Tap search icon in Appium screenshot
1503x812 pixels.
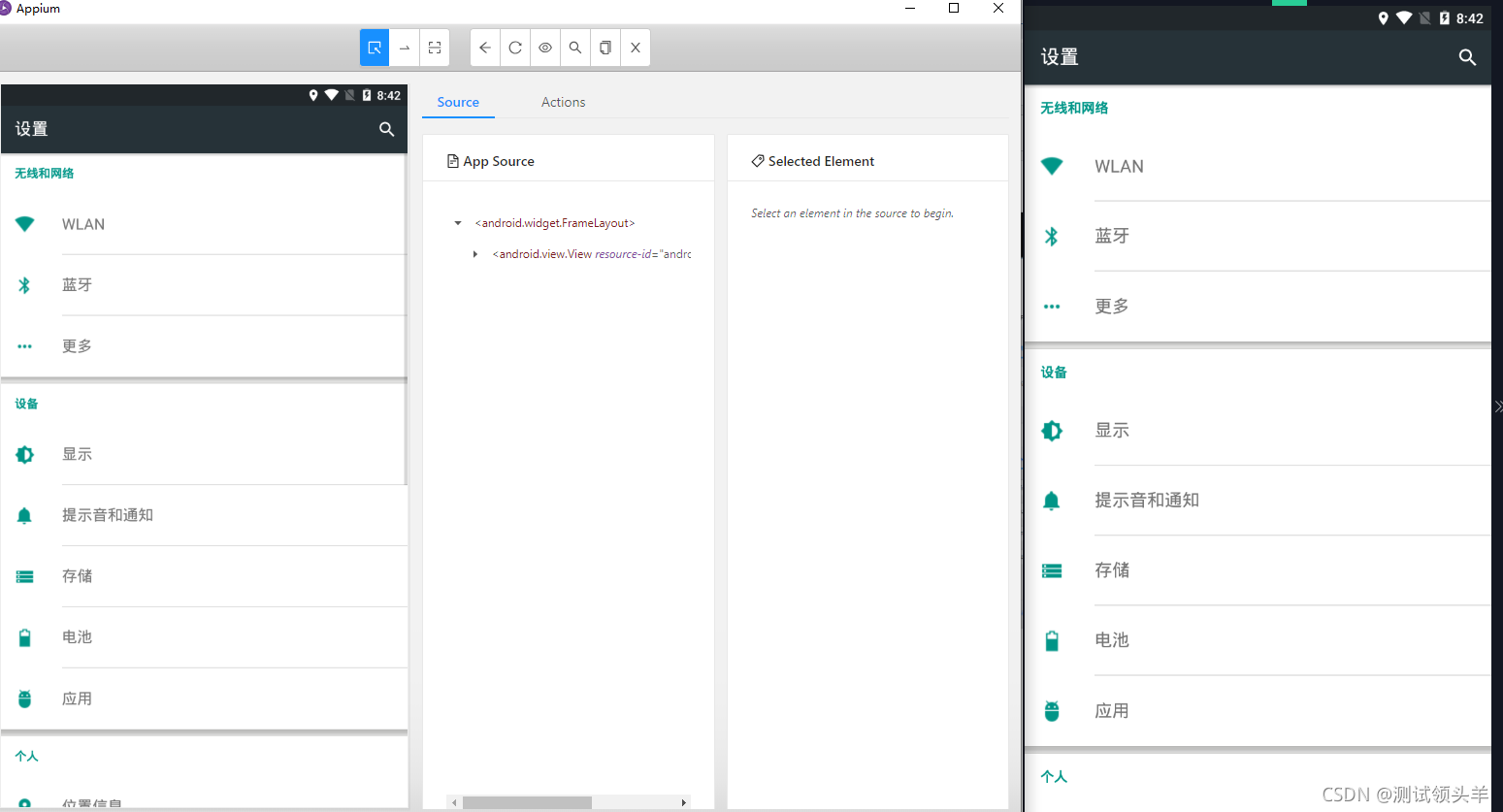tap(386, 129)
